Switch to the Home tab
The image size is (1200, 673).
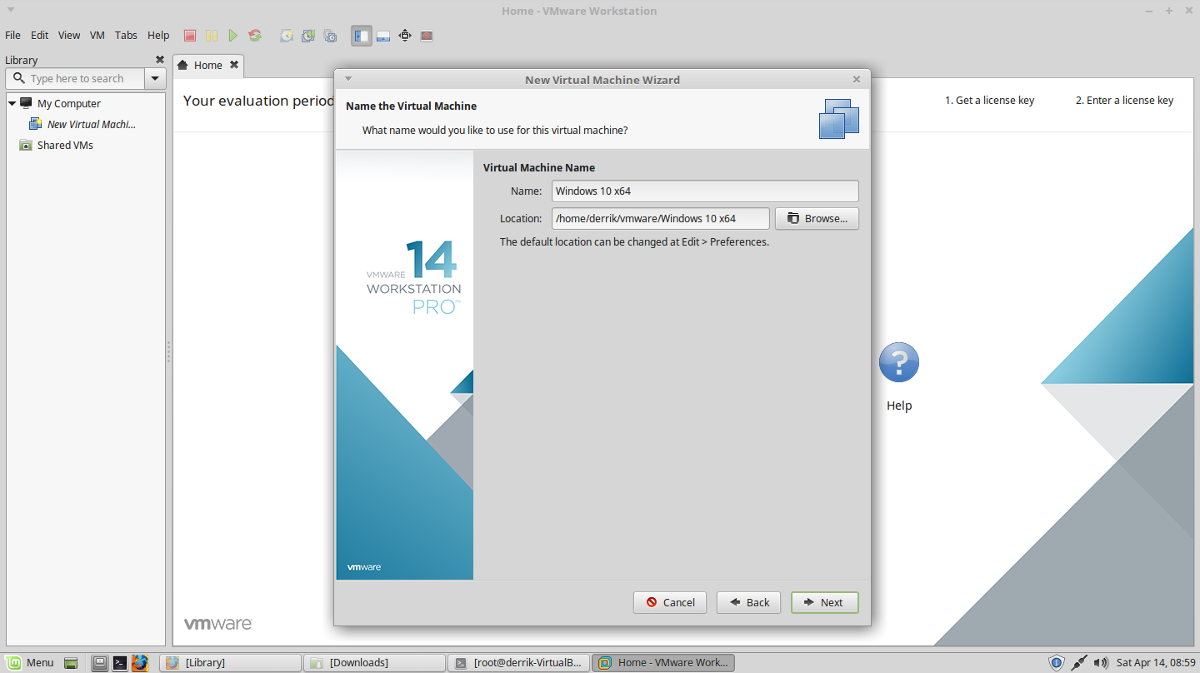207,65
